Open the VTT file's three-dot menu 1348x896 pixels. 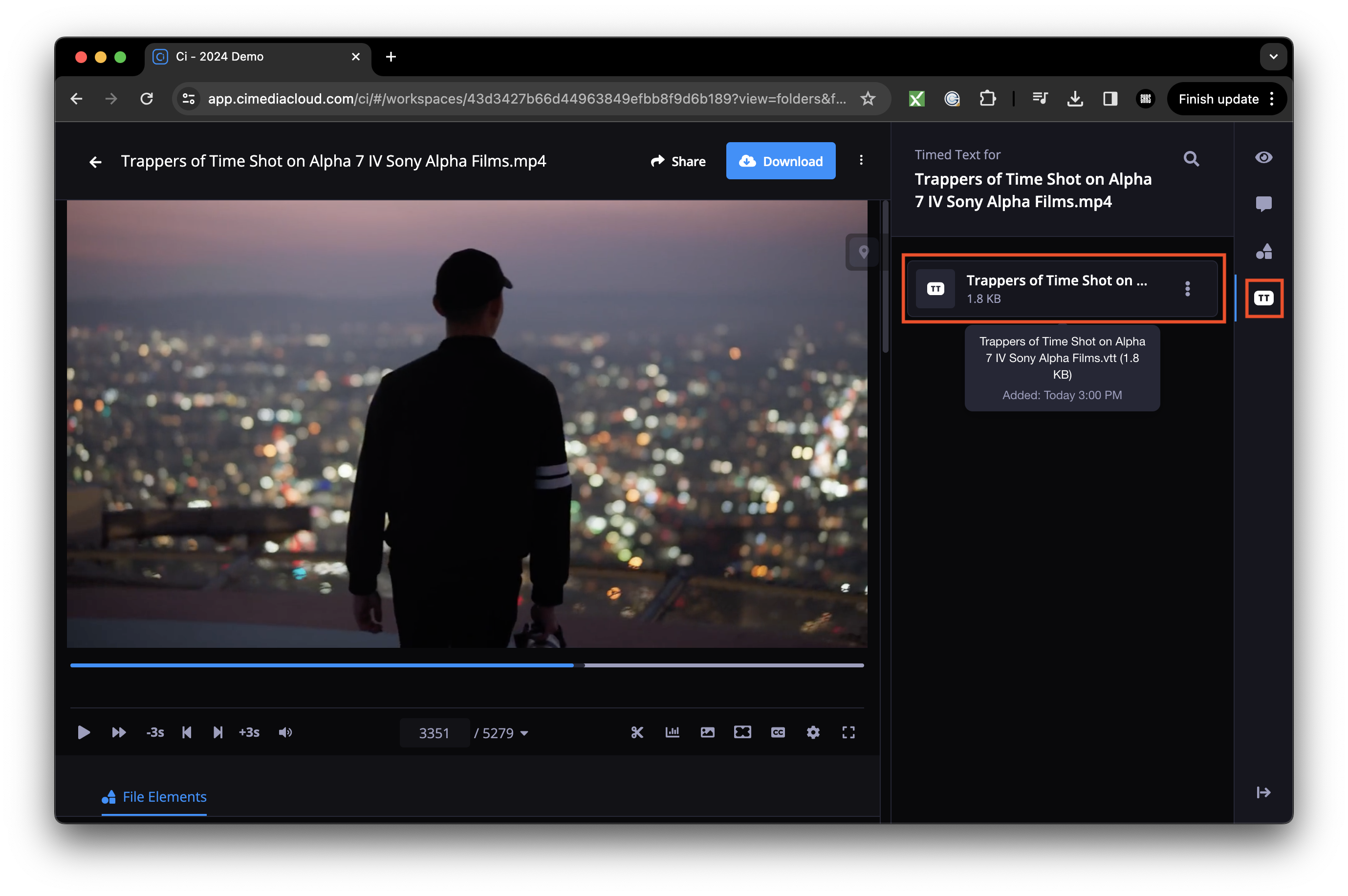coord(1187,289)
